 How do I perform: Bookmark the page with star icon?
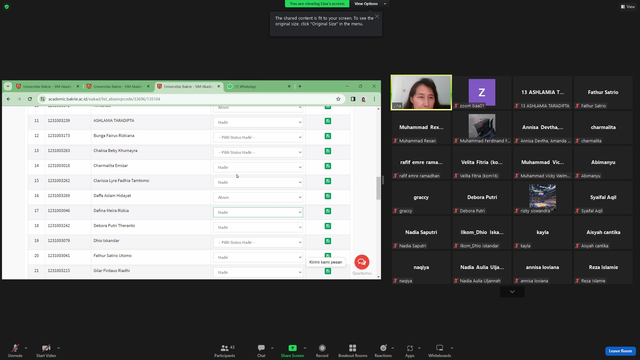point(338,99)
